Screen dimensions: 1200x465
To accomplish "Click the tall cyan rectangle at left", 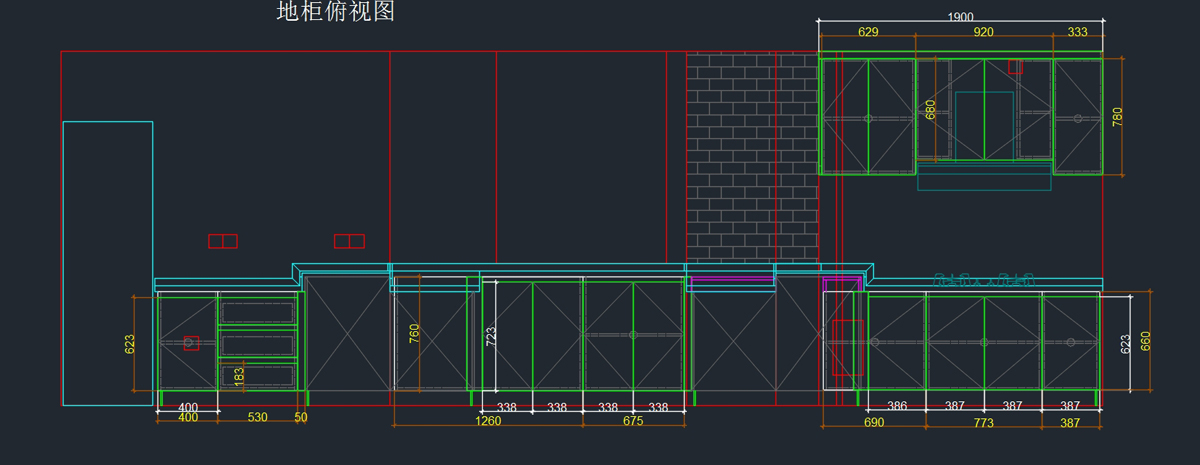I will pyautogui.click(x=108, y=262).
